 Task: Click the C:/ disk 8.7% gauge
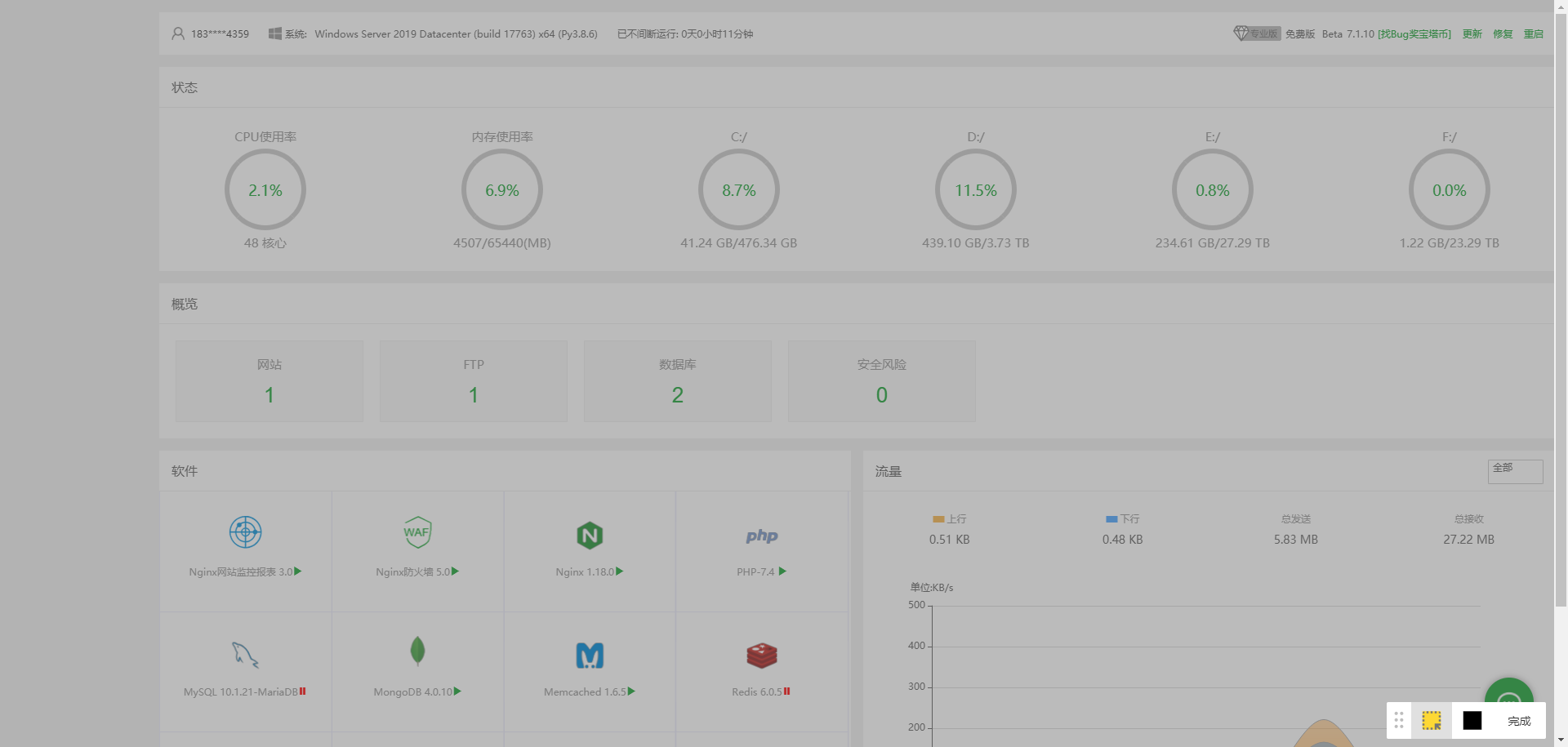coord(739,190)
